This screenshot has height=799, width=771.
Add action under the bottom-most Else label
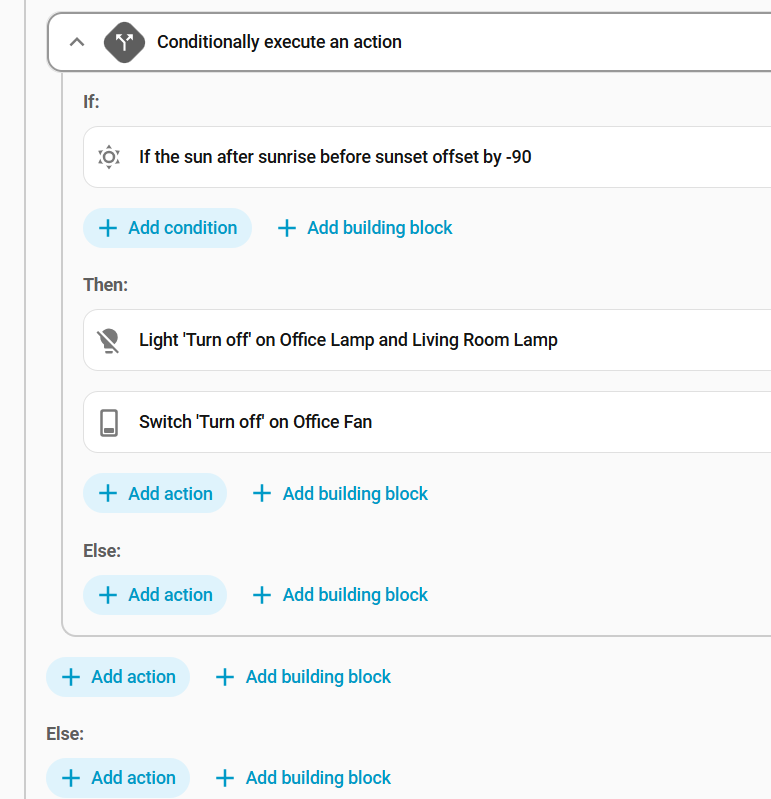pyautogui.click(x=118, y=778)
